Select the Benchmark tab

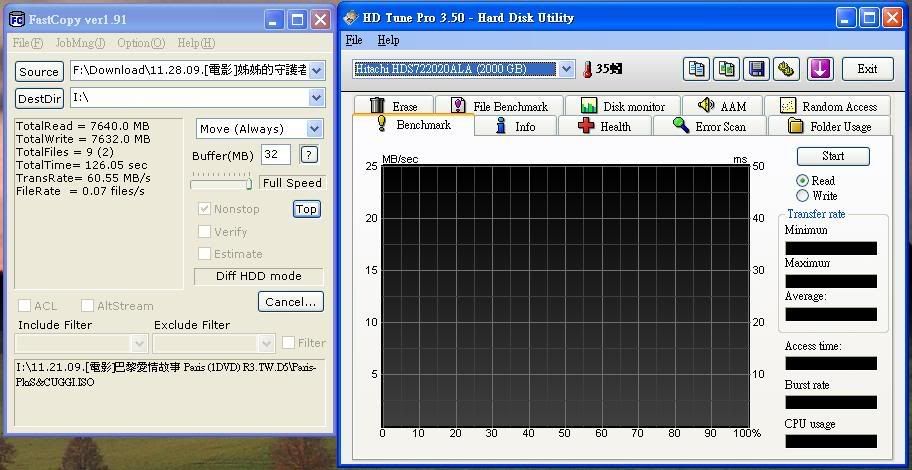(414, 124)
